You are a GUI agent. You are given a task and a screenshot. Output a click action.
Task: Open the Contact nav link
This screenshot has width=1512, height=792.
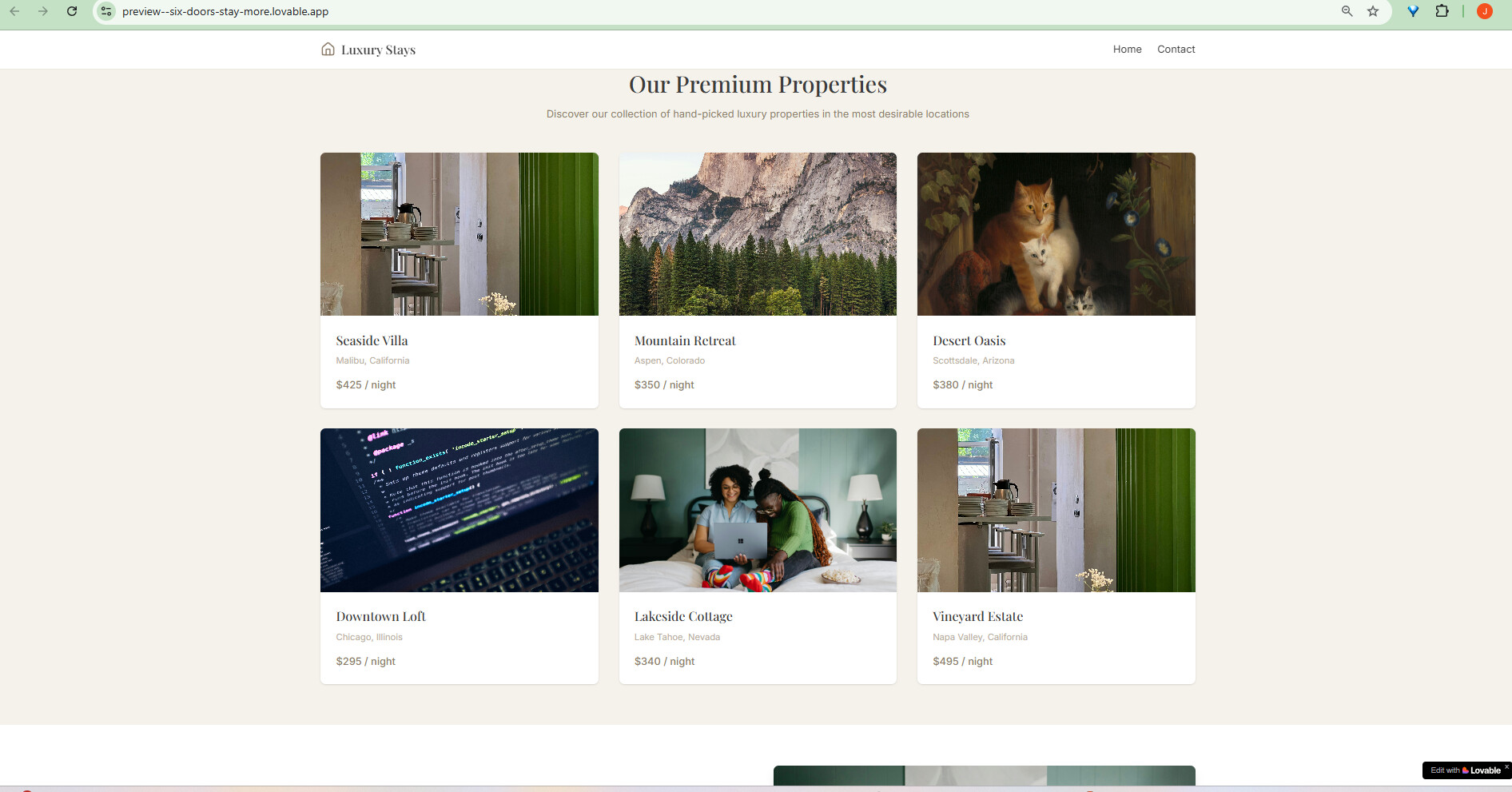pos(1176,50)
